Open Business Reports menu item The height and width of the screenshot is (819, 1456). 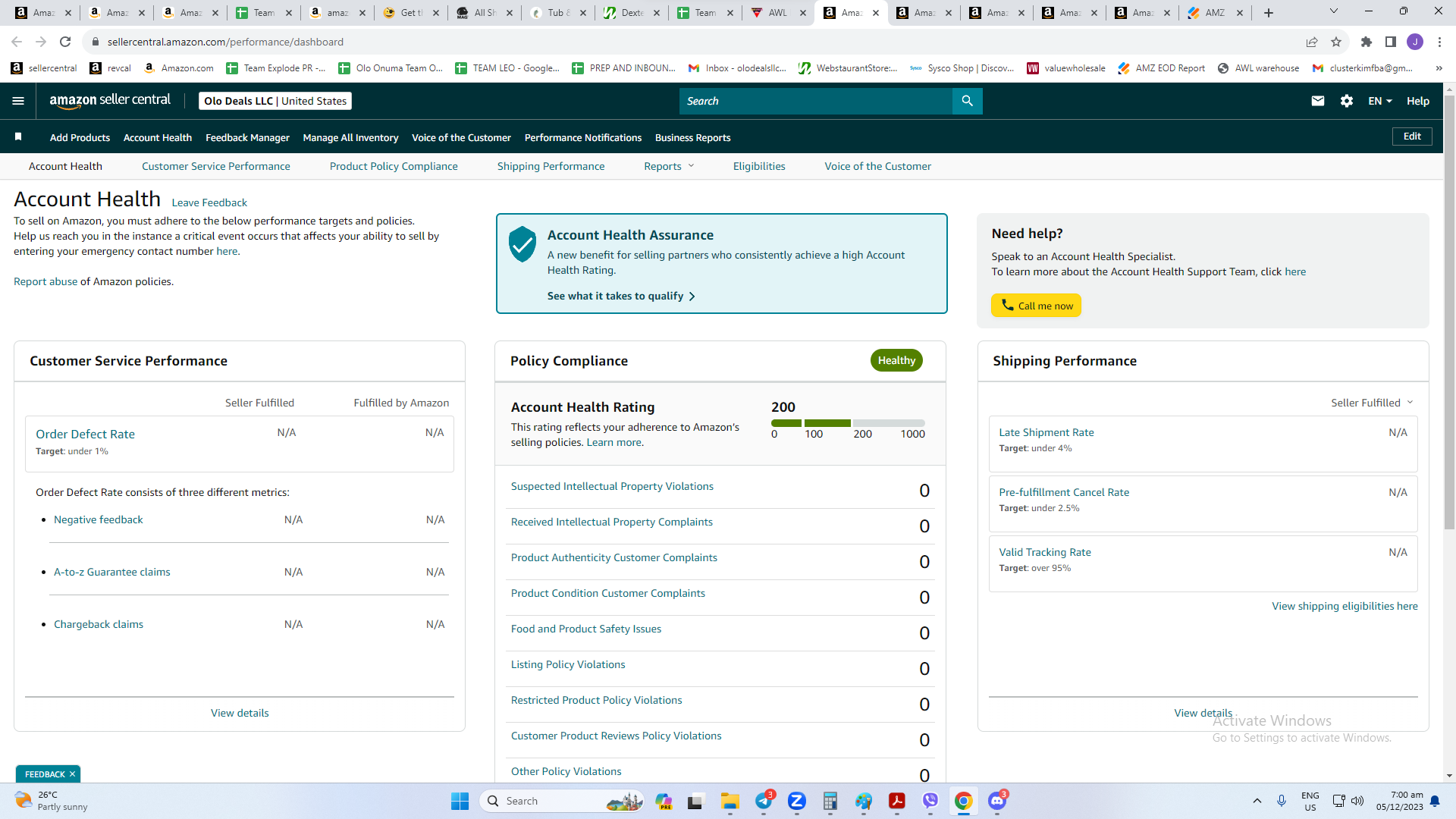tap(692, 137)
